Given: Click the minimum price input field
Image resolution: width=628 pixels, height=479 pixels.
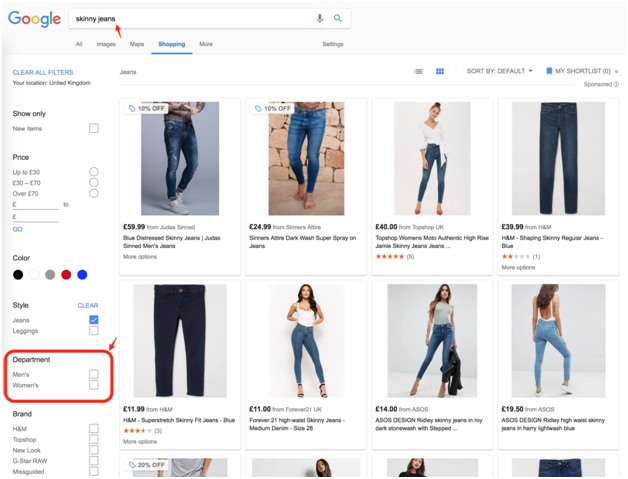Looking at the screenshot, I should point(35,204).
